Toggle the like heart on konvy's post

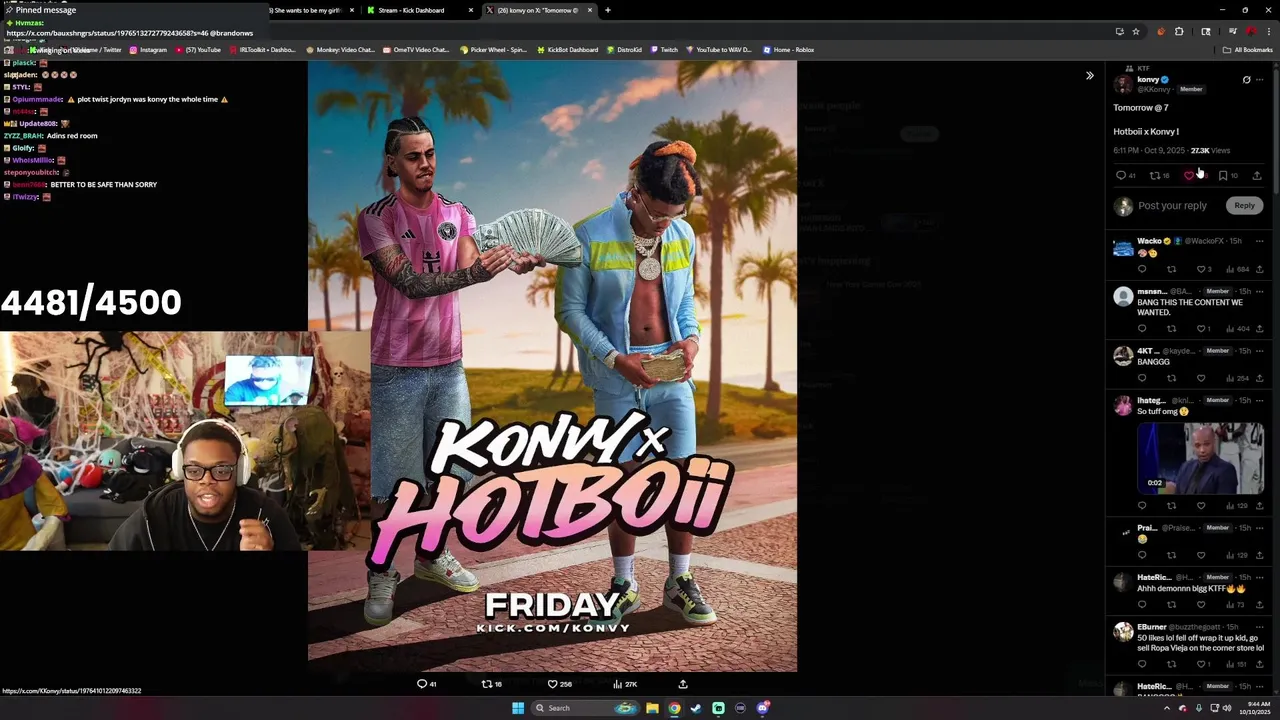[x=1189, y=175]
